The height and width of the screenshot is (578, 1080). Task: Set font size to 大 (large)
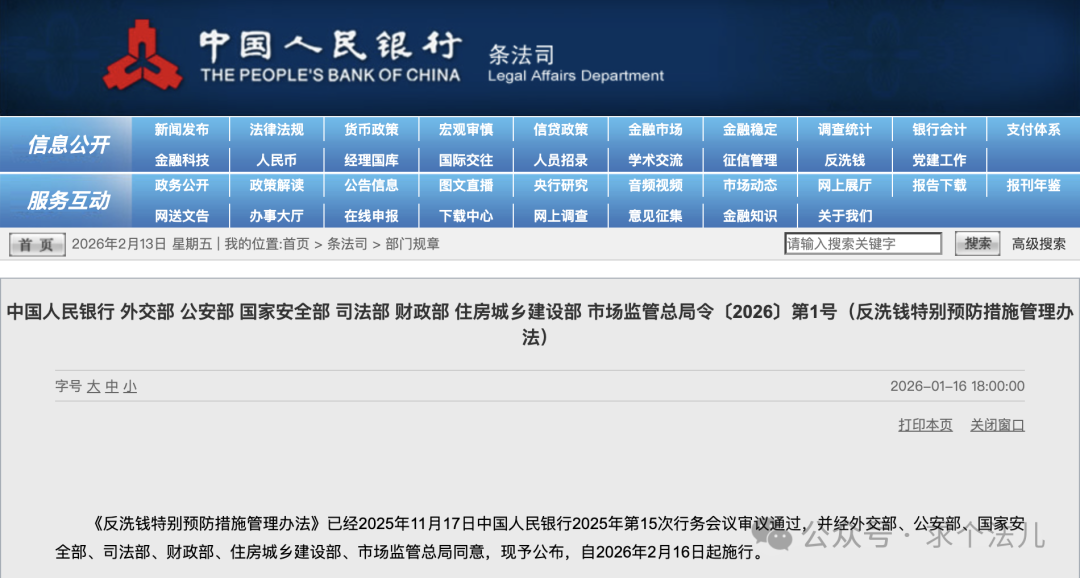tap(94, 387)
